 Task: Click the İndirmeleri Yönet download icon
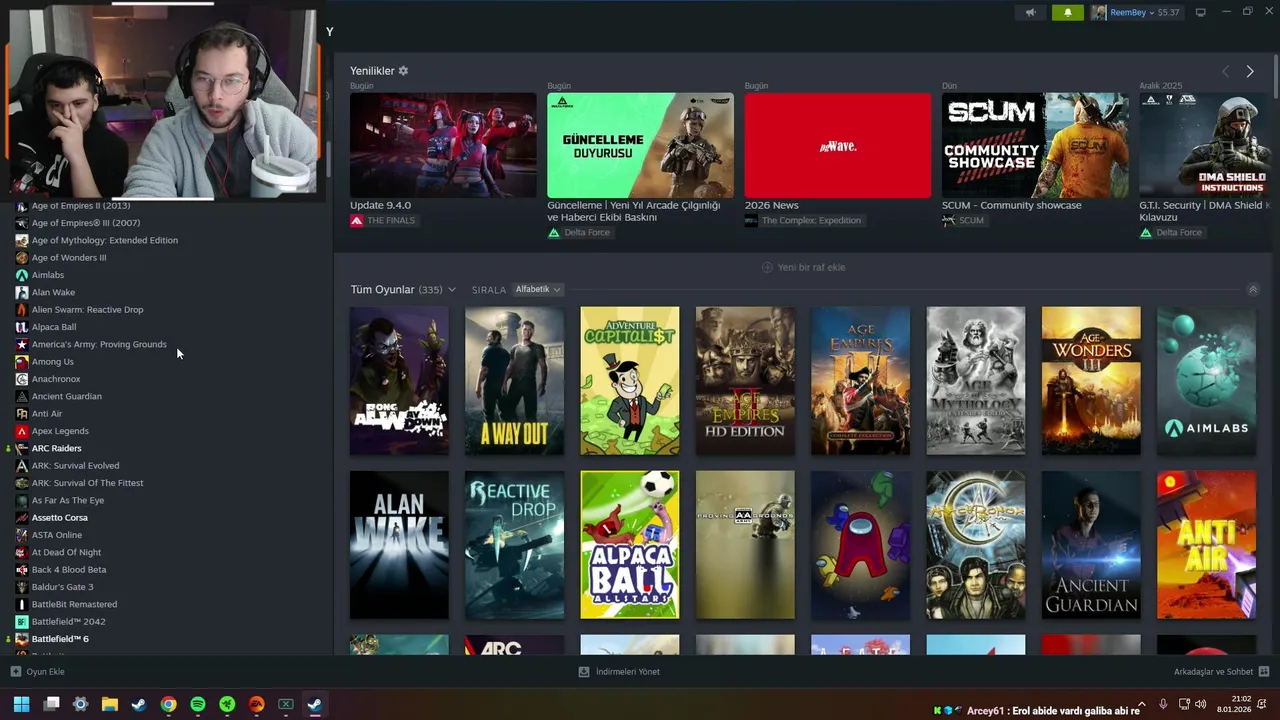pos(584,672)
